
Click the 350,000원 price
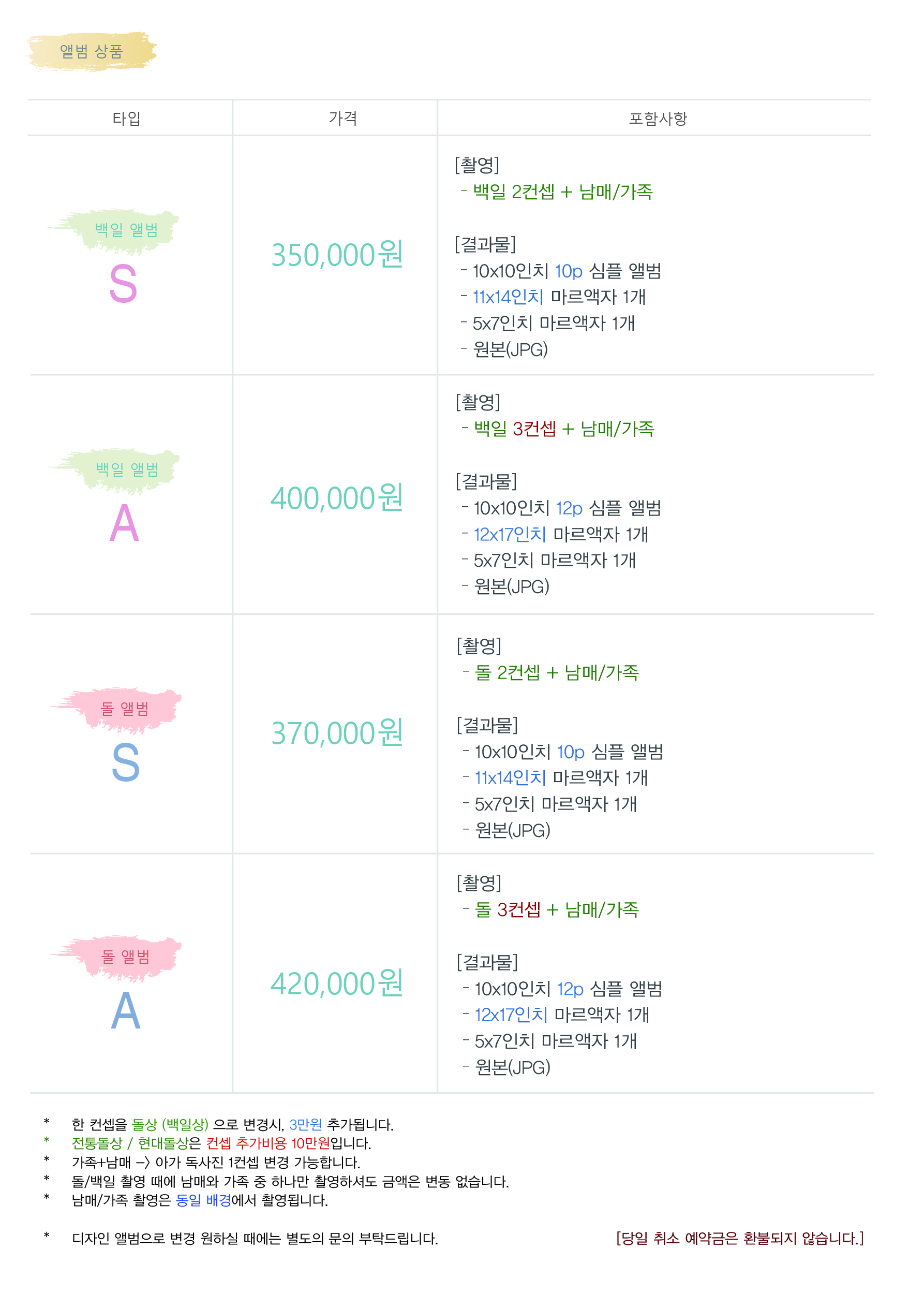point(337,255)
